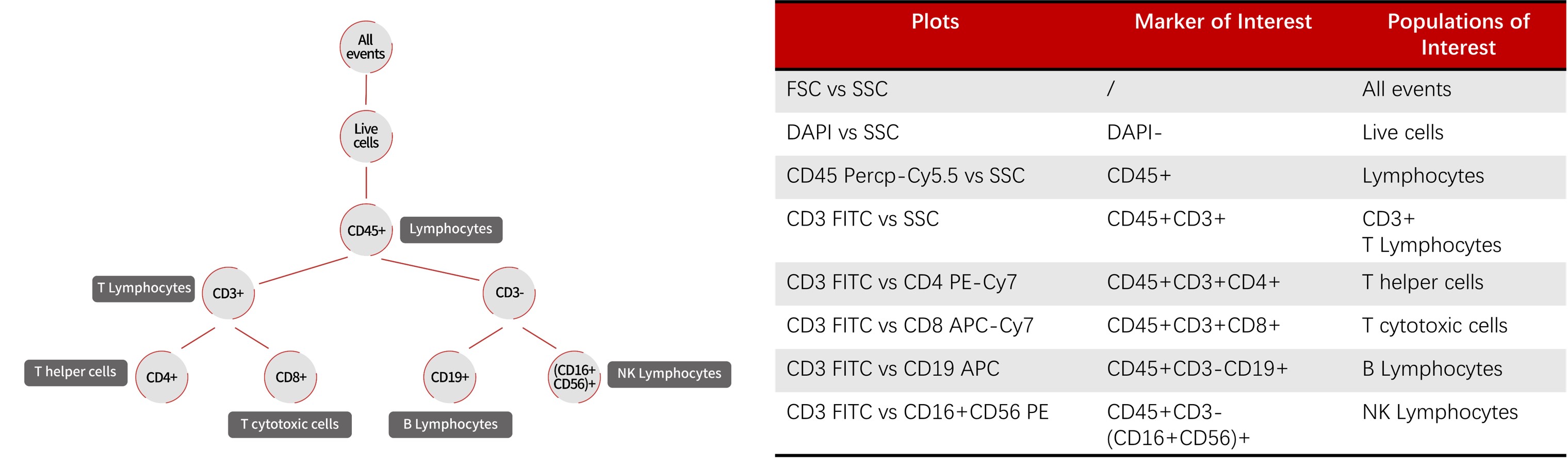Screen dimensions: 1568x463
Task: Click the (CD16+CD56)+ circle node
Action: [574, 377]
